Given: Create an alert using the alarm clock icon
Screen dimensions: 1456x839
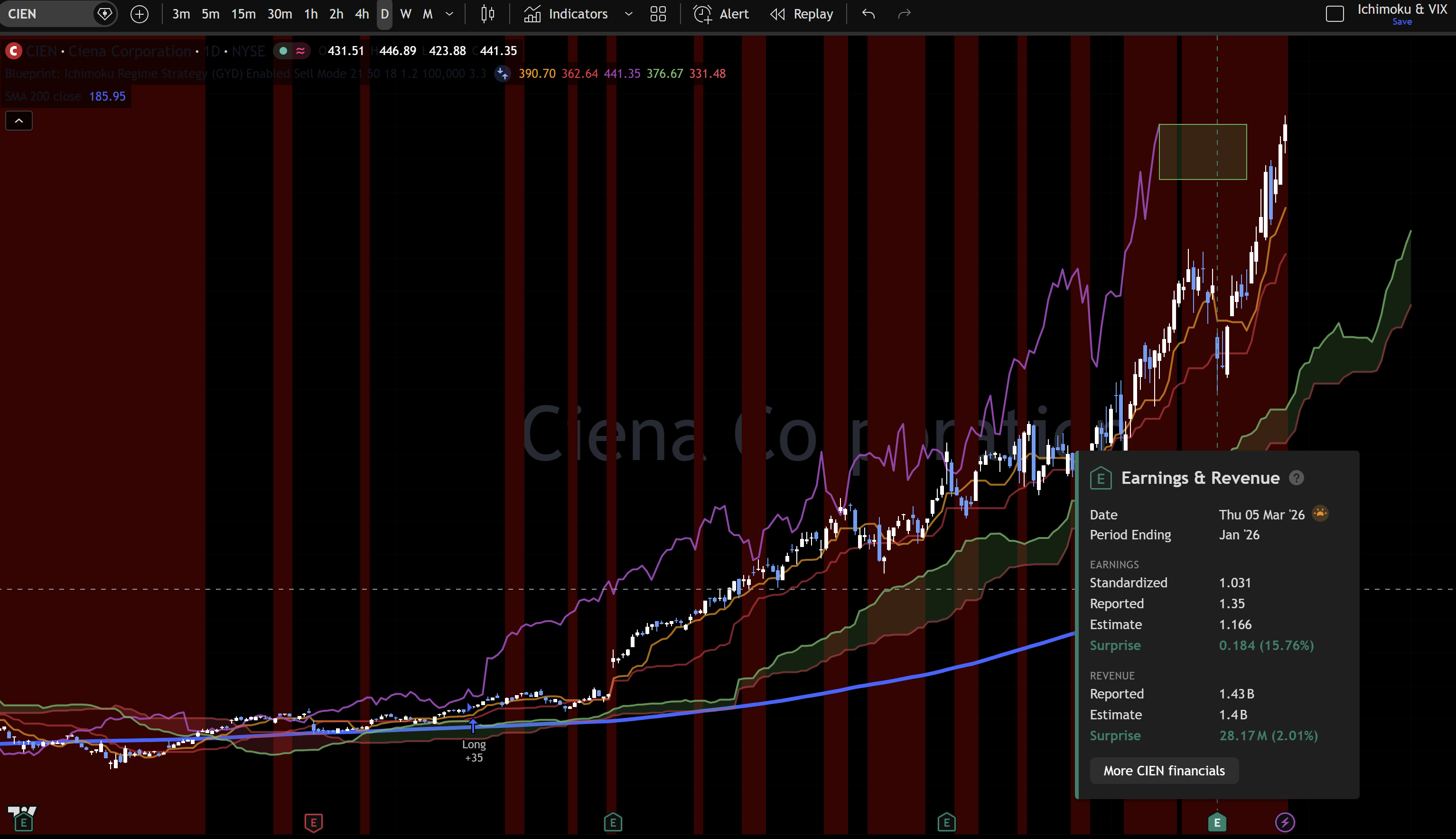Looking at the screenshot, I should 703,14.
